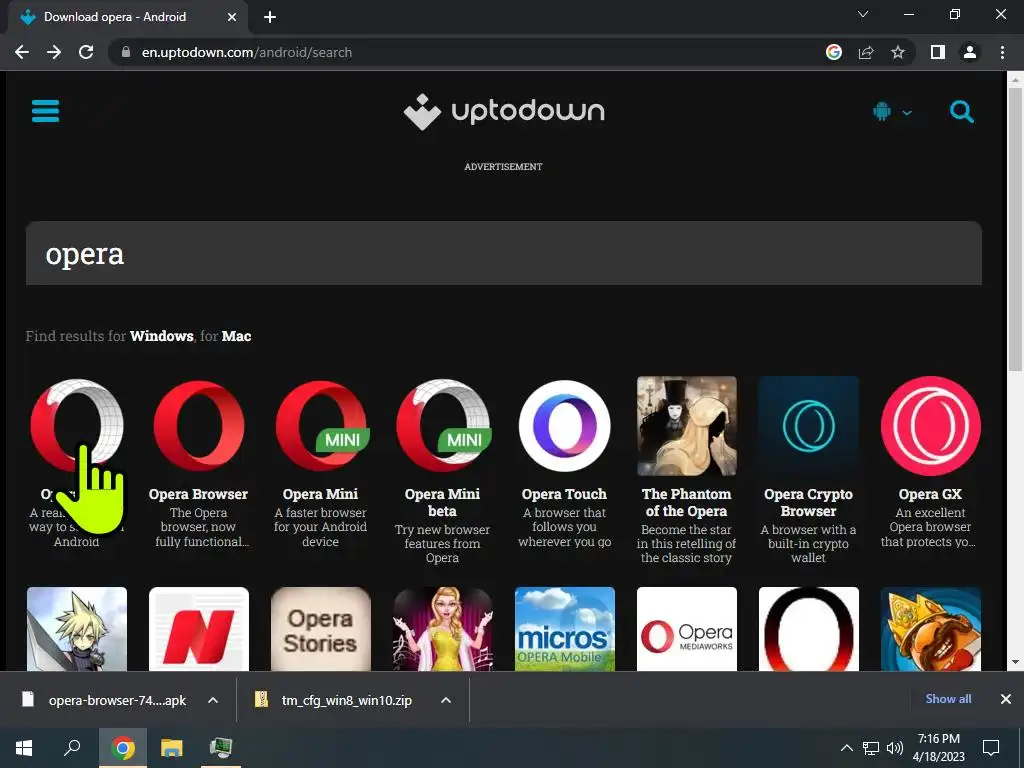Click the blue search magnifier icon
The image size is (1024, 768).
coord(961,112)
